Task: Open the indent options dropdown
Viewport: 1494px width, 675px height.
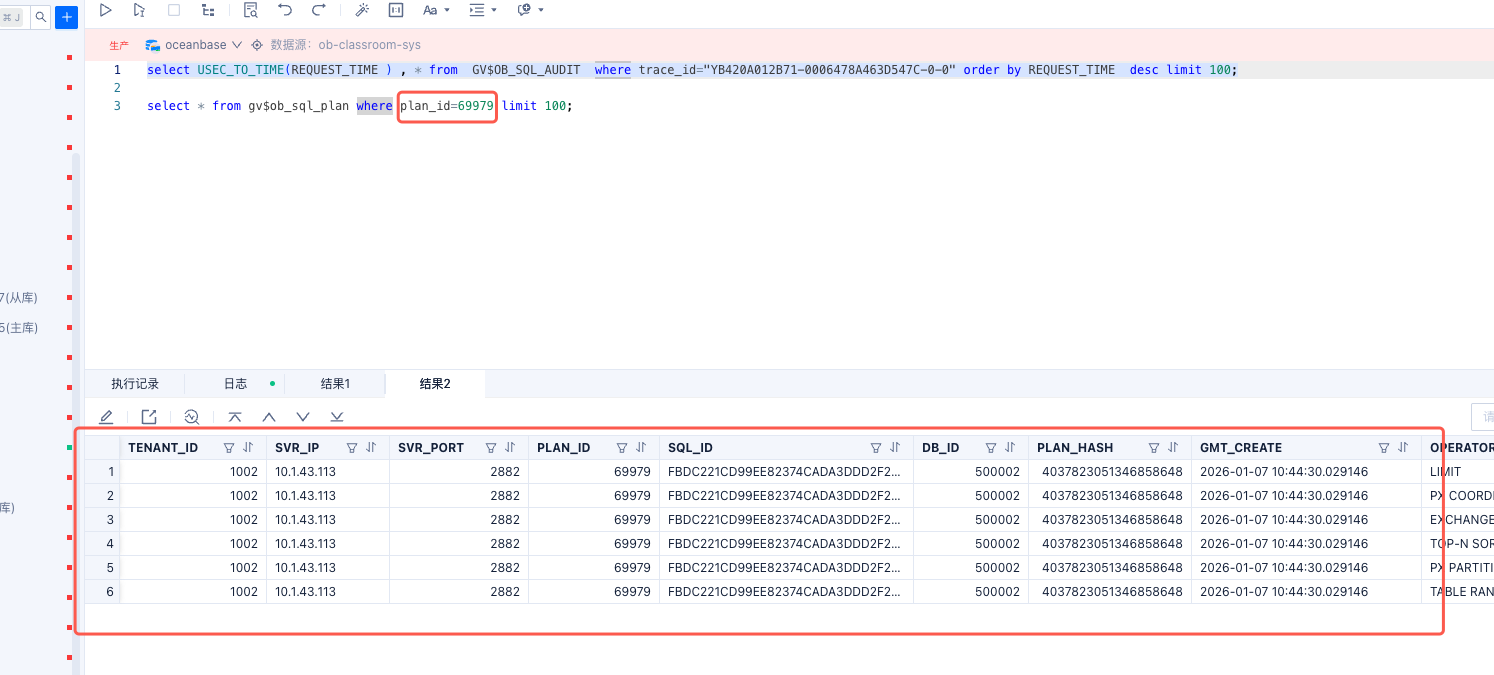Action: point(483,10)
